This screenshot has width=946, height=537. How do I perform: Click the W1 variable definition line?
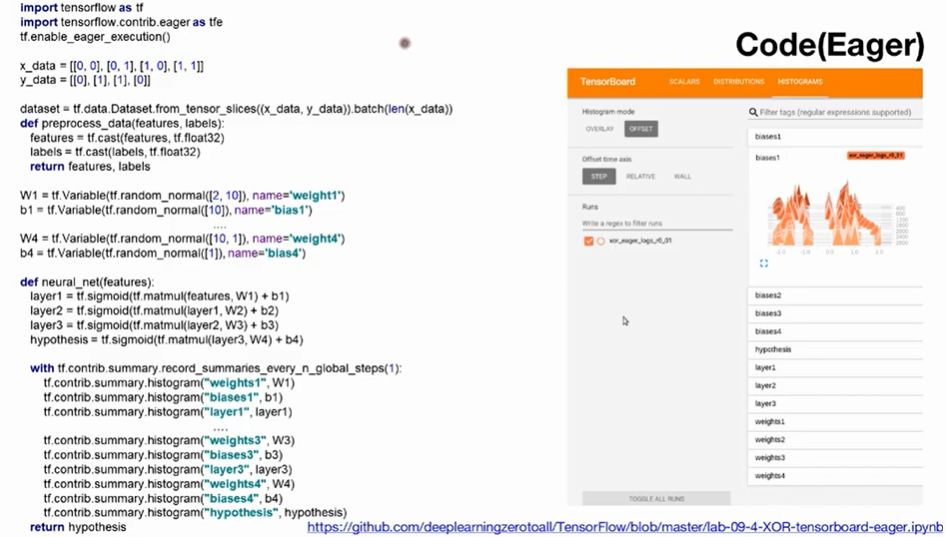pyautogui.click(x=182, y=195)
